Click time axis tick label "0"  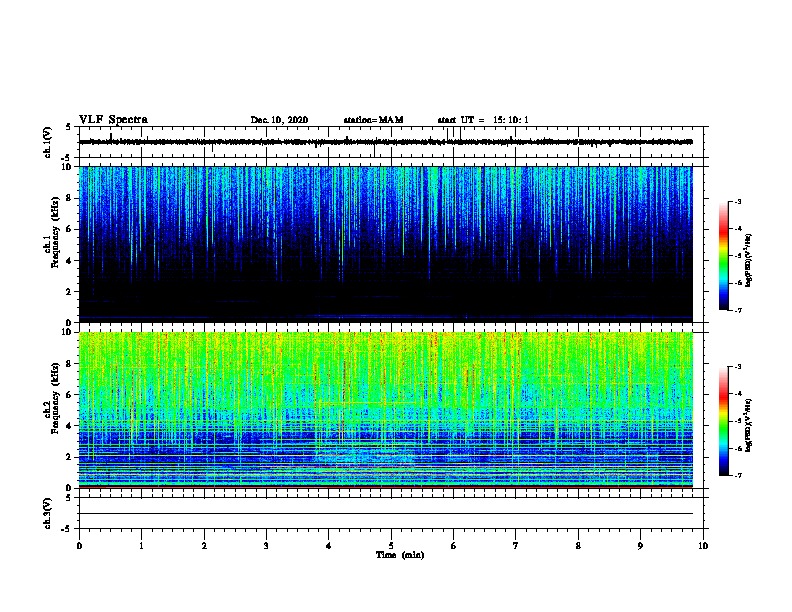[x=79, y=546]
